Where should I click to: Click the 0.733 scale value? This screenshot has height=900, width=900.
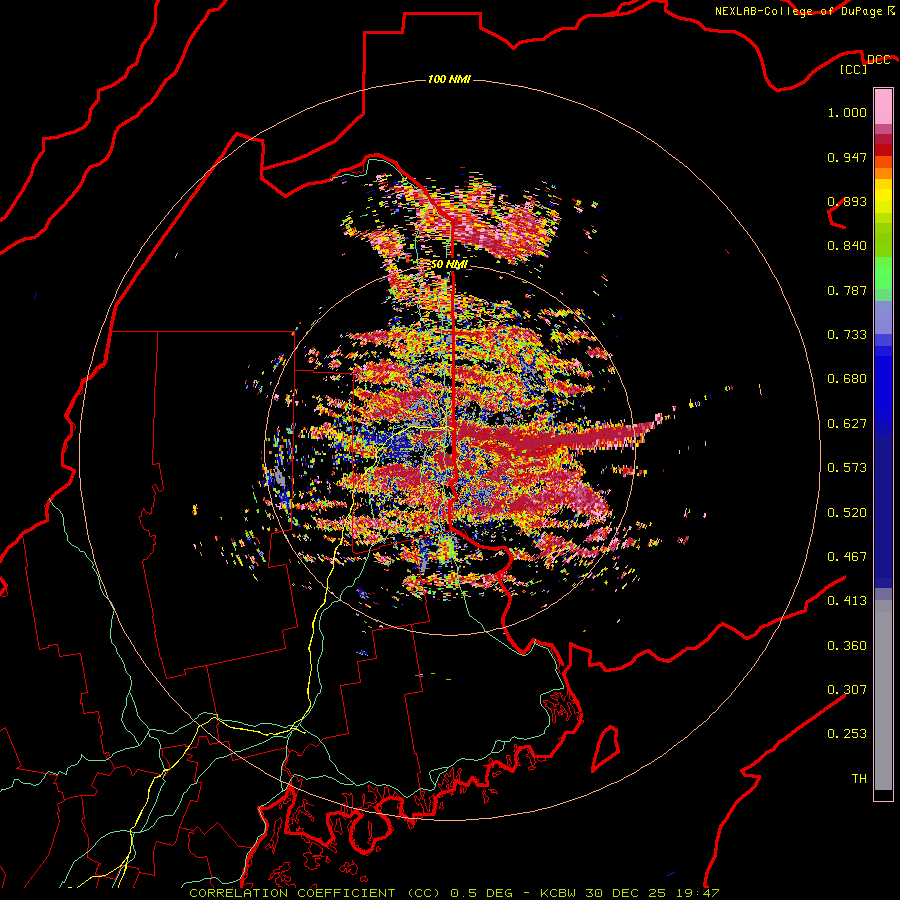click(847, 335)
